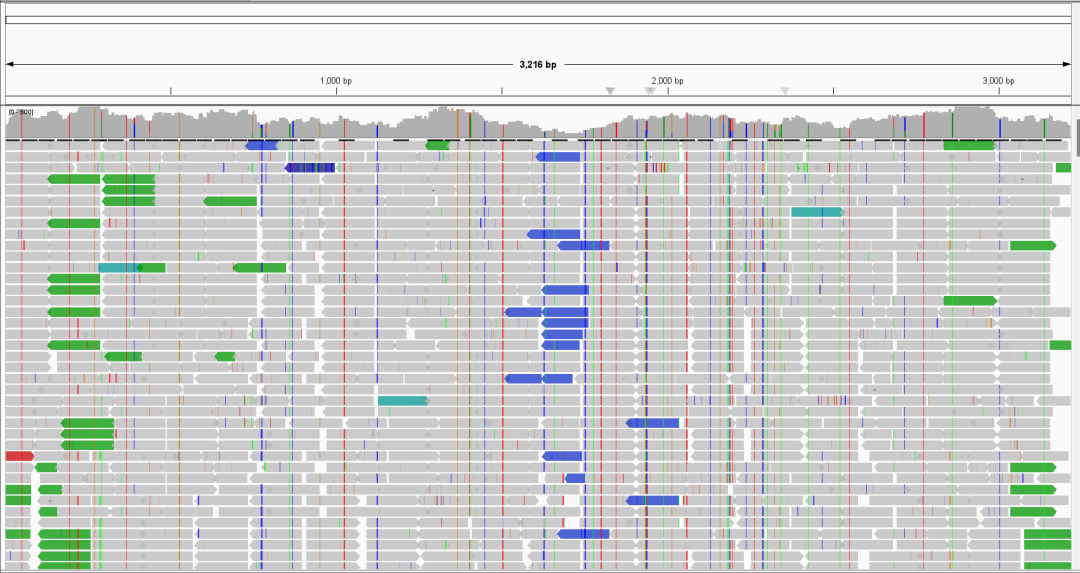Click the red read at left edge

19,456
